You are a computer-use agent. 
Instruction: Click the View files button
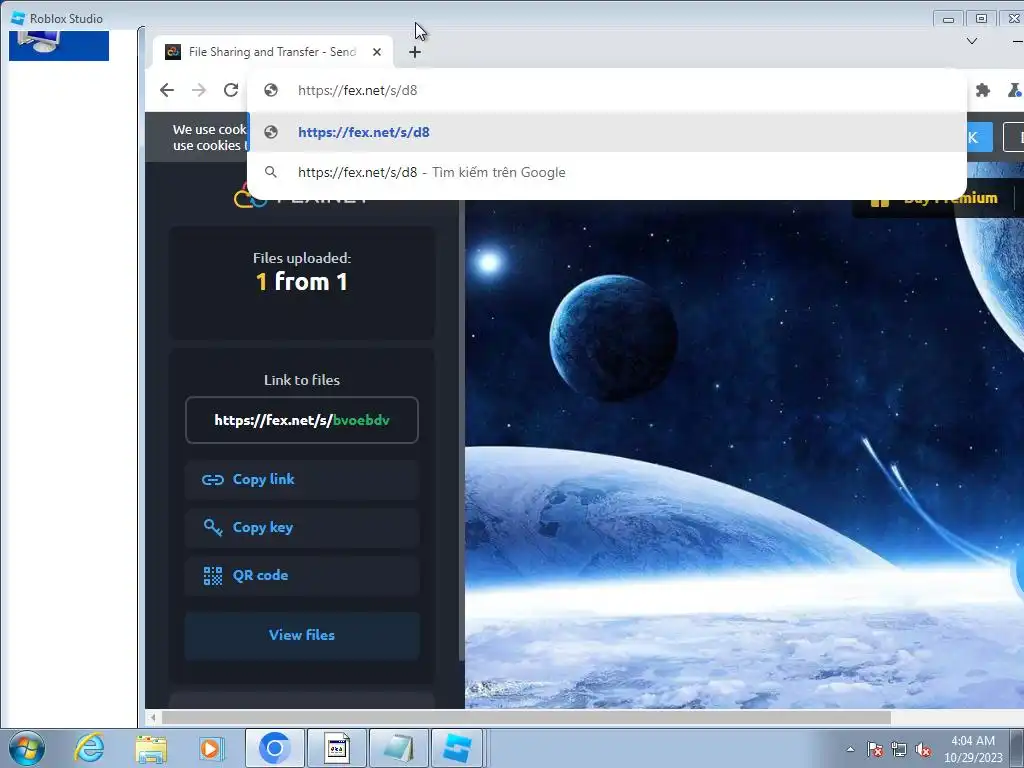(x=302, y=635)
